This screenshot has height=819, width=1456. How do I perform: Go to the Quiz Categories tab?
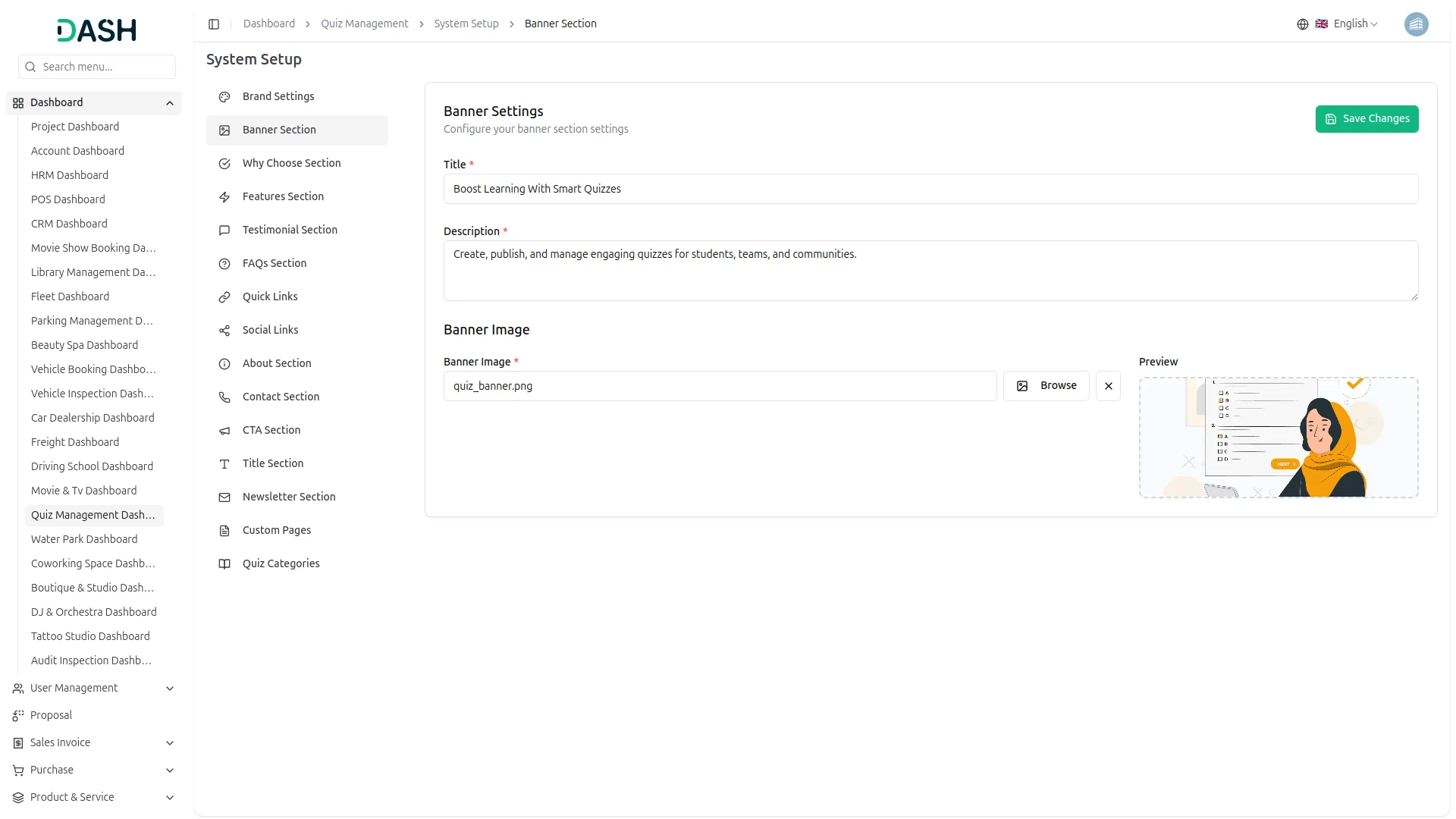click(x=281, y=563)
